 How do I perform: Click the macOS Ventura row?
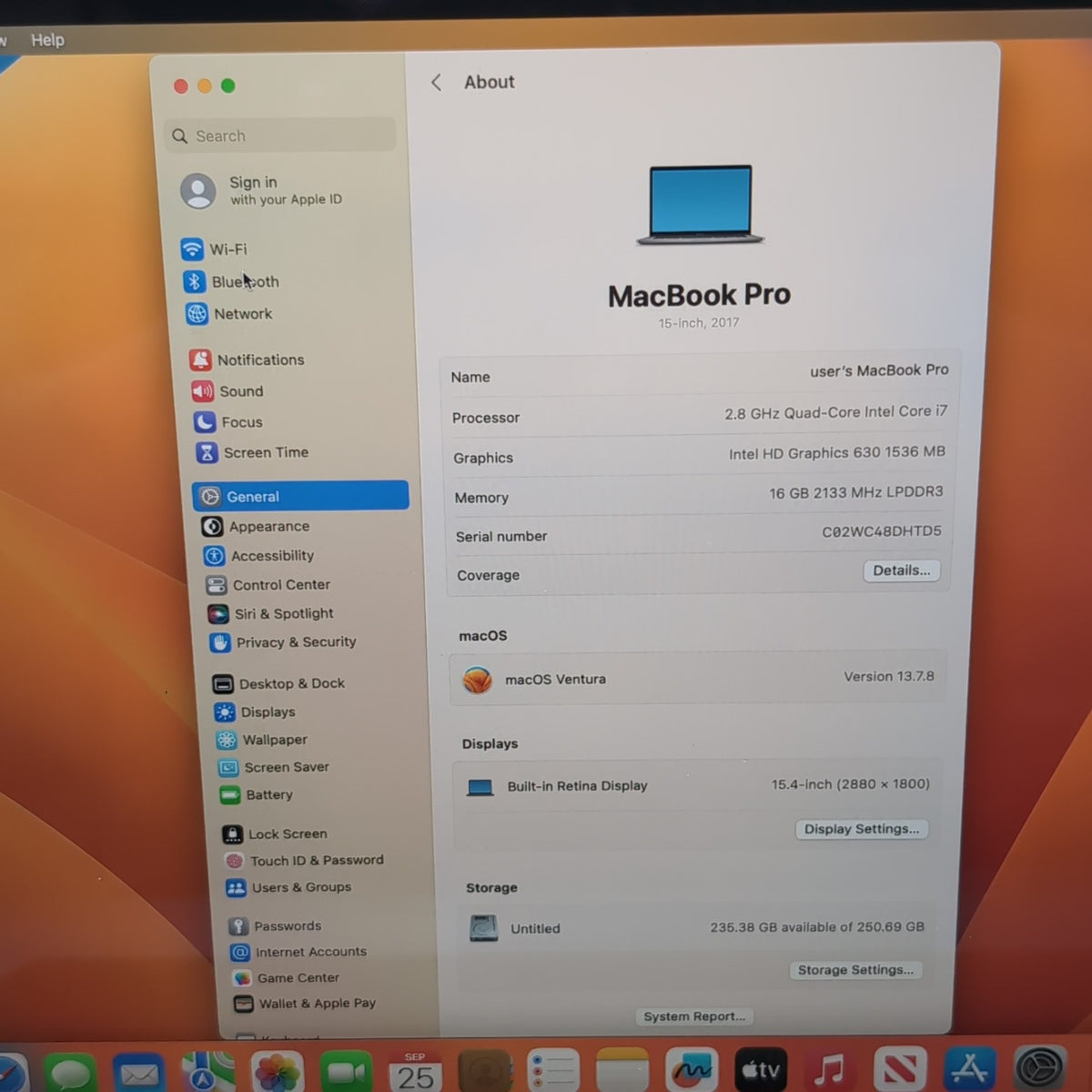(697, 678)
